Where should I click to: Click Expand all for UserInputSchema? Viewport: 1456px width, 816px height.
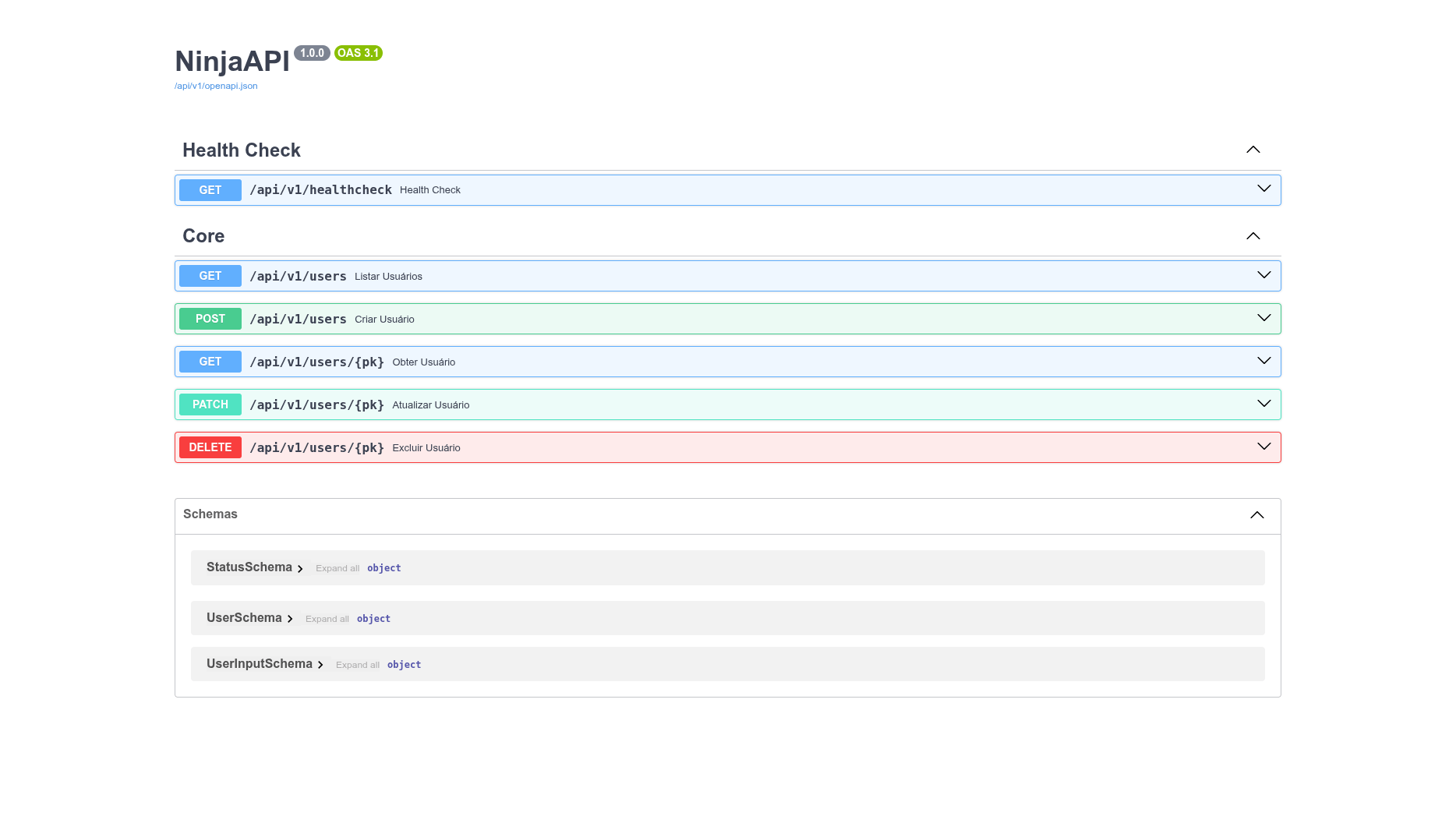358,665
